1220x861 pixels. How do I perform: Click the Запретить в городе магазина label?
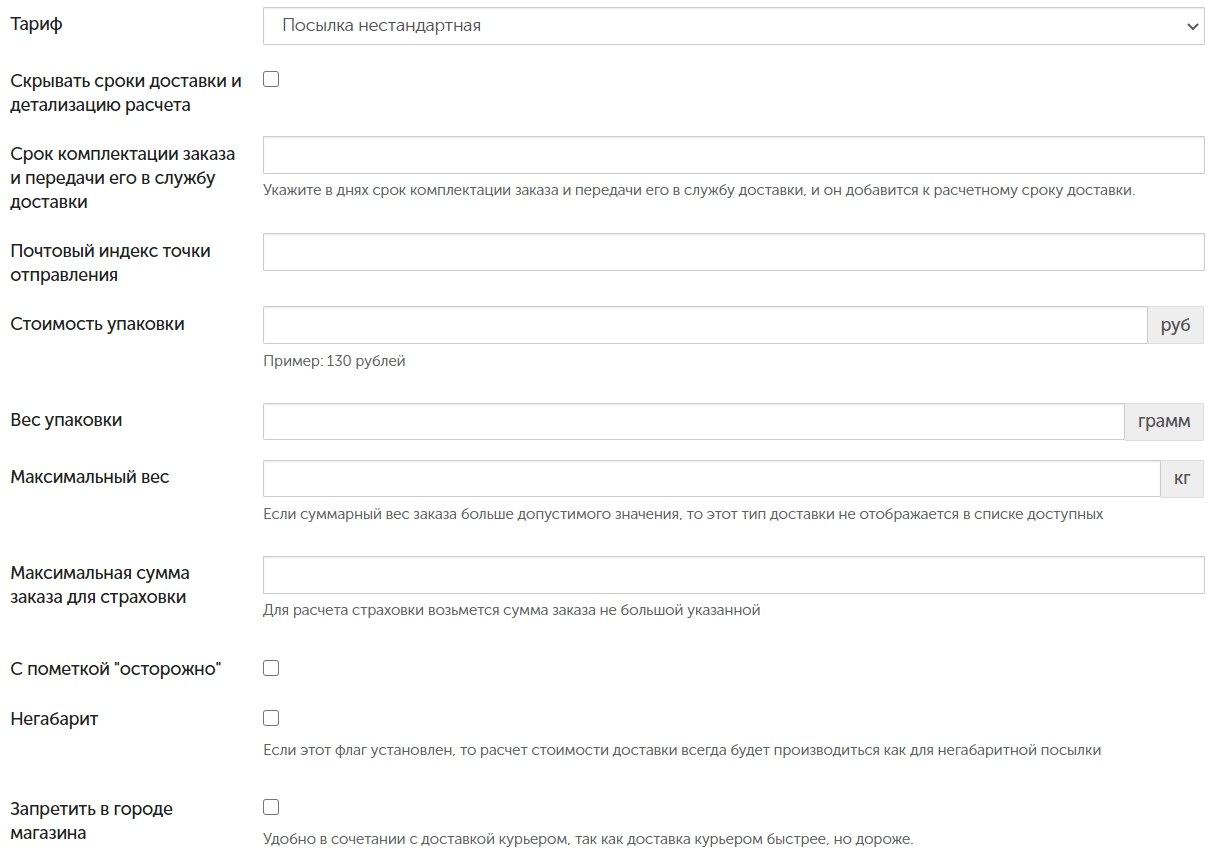click(91, 820)
